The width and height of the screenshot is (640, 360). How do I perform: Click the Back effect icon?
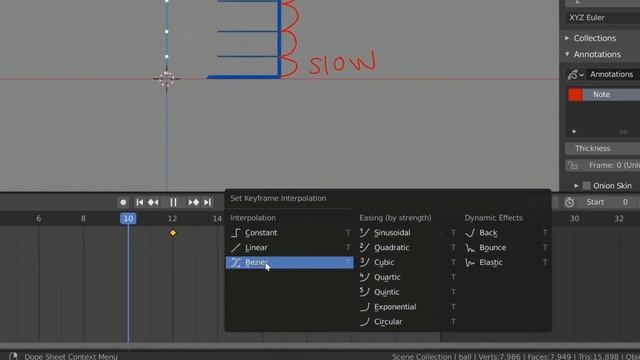470,233
